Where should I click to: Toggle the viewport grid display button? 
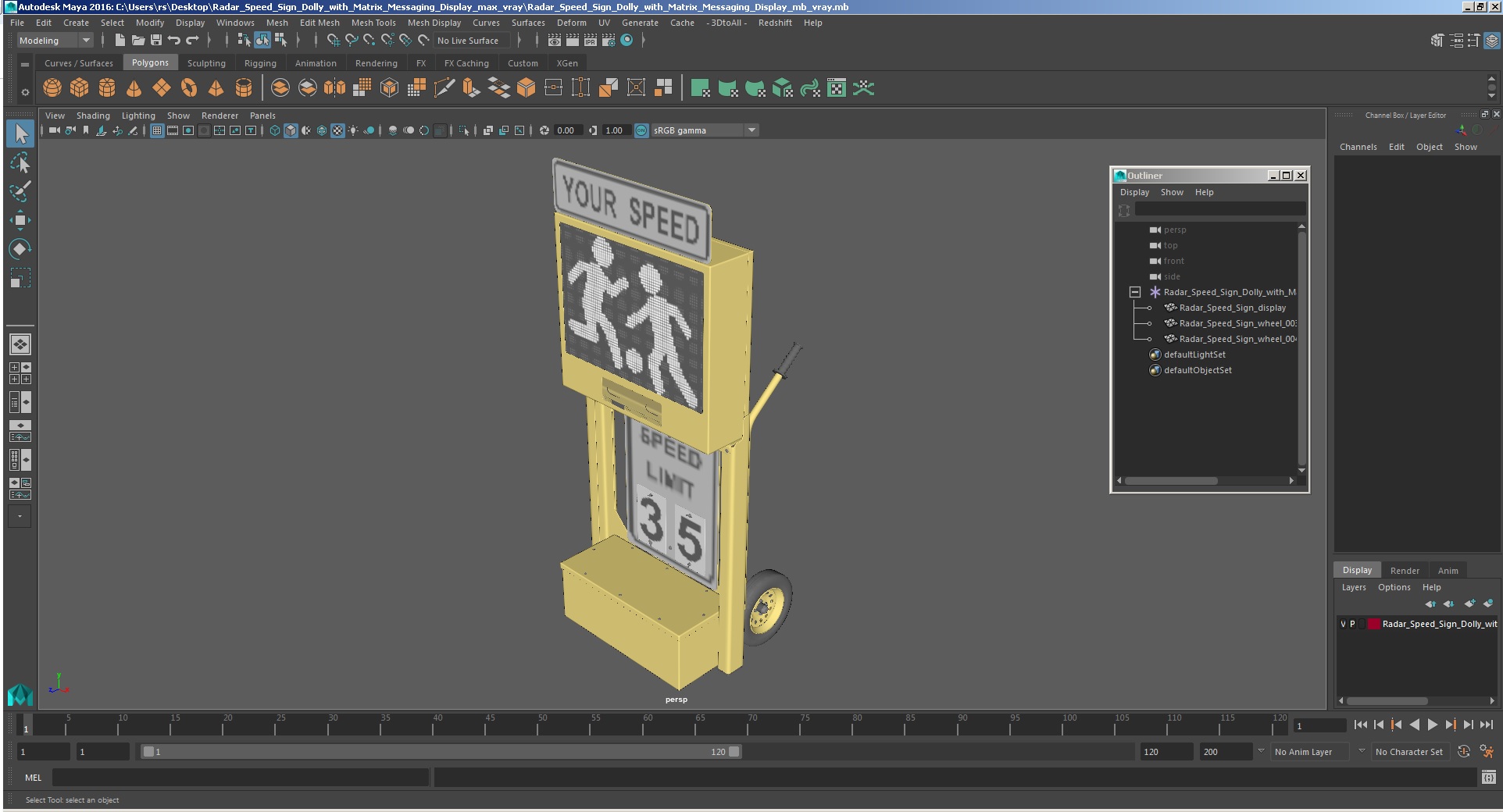[x=157, y=130]
